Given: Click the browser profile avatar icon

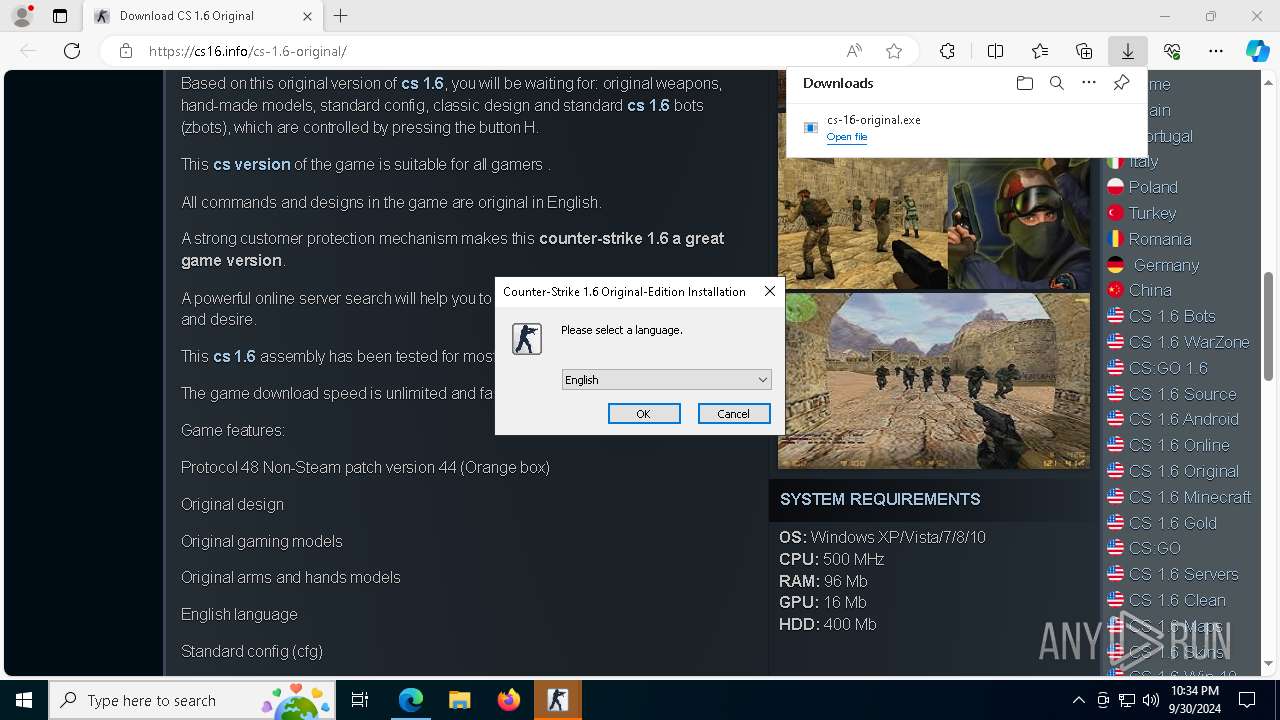Looking at the screenshot, I should [x=22, y=16].
